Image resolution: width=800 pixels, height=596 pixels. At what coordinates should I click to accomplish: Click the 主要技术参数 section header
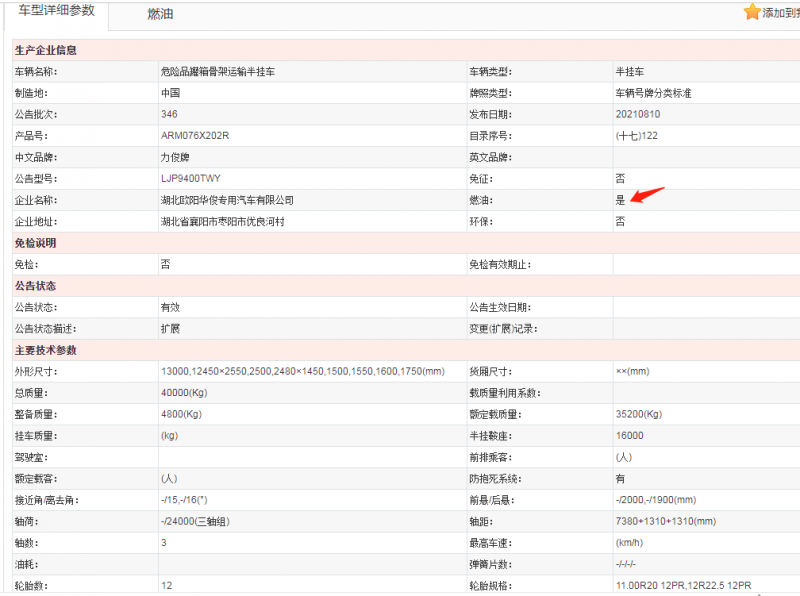[45, 350]
